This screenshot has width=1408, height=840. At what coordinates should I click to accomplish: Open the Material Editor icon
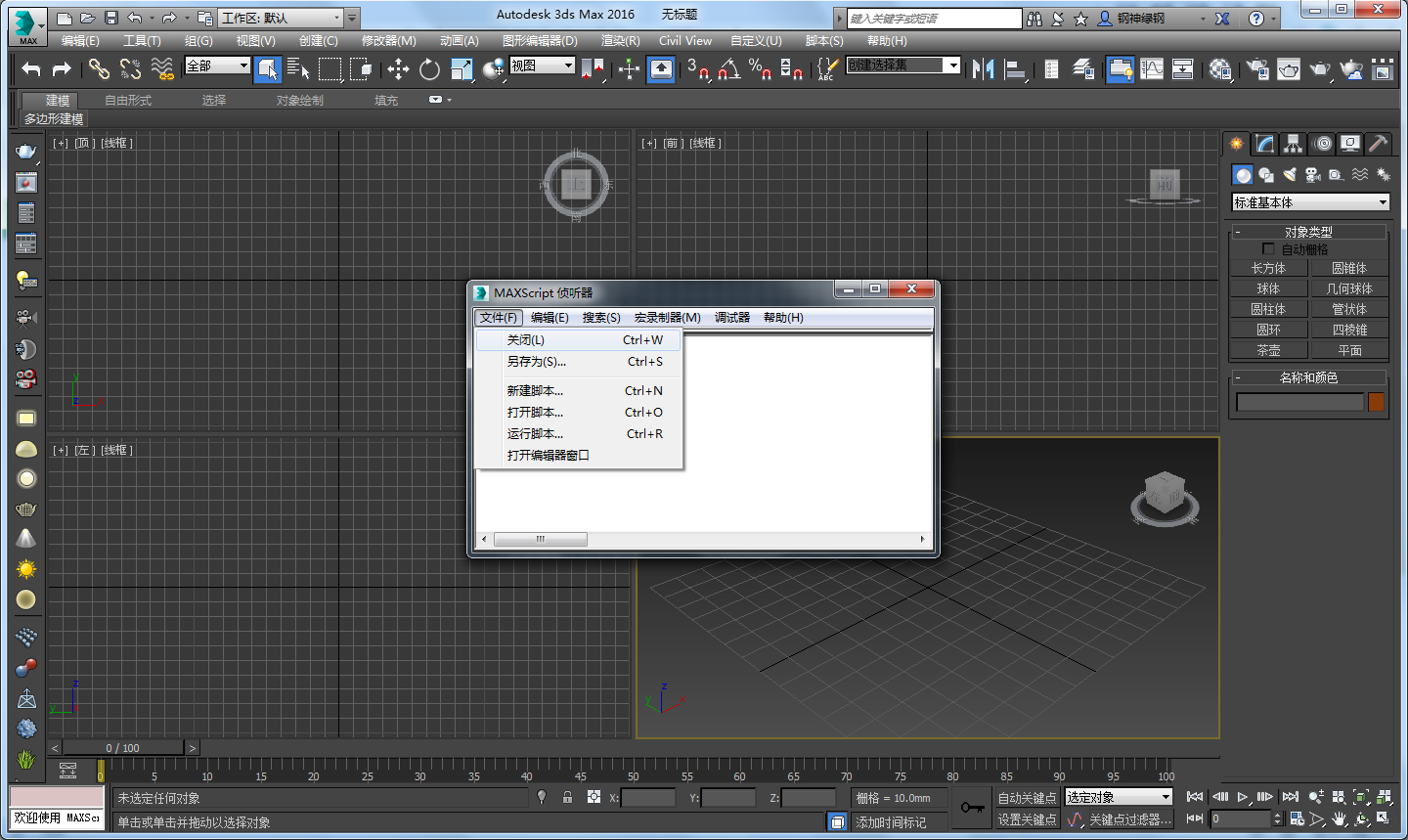click(1220, 68)
